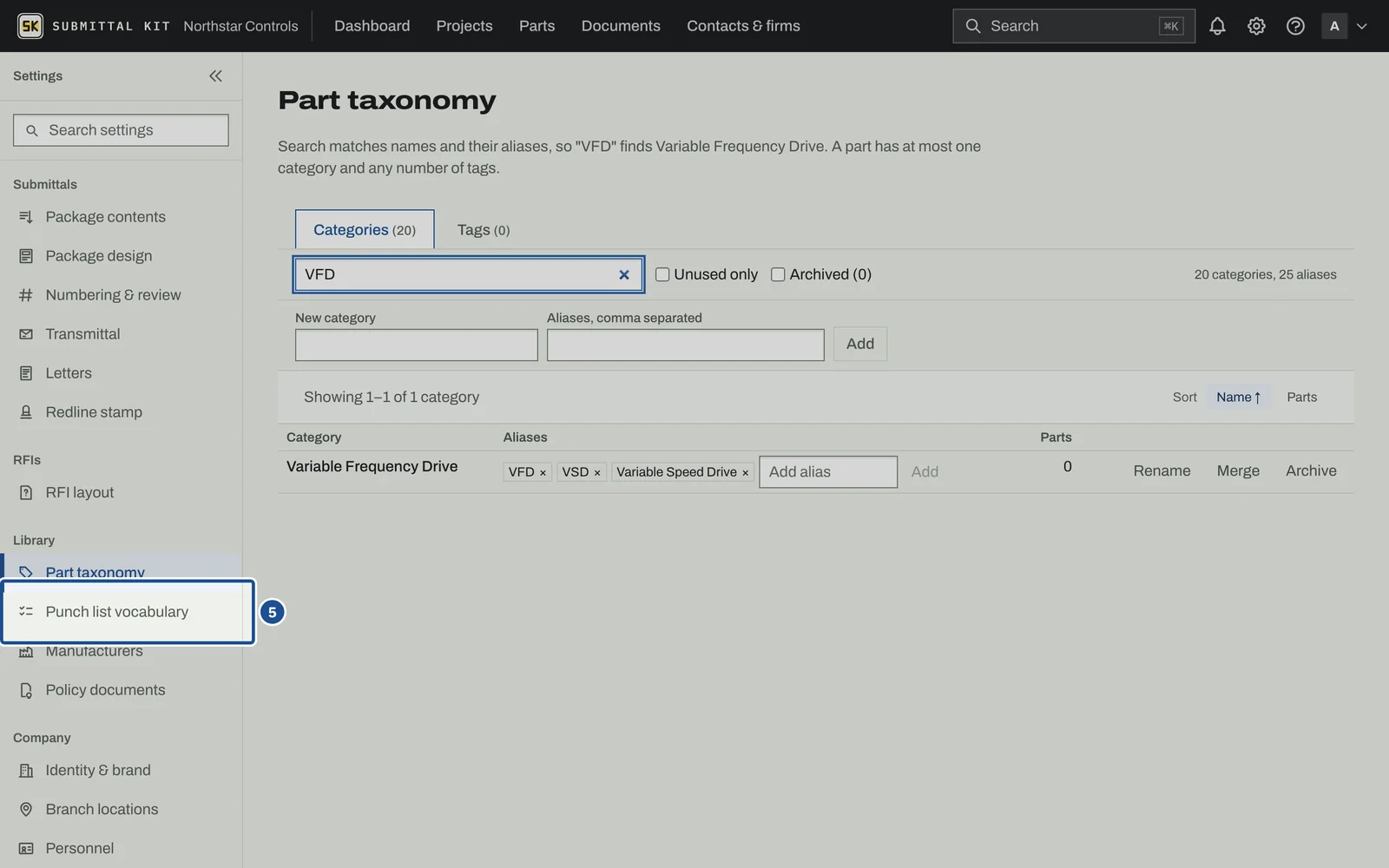This screenshot has width=1389, height=868.
Task: Switch to the Tags tab
Action: (484, 230)
